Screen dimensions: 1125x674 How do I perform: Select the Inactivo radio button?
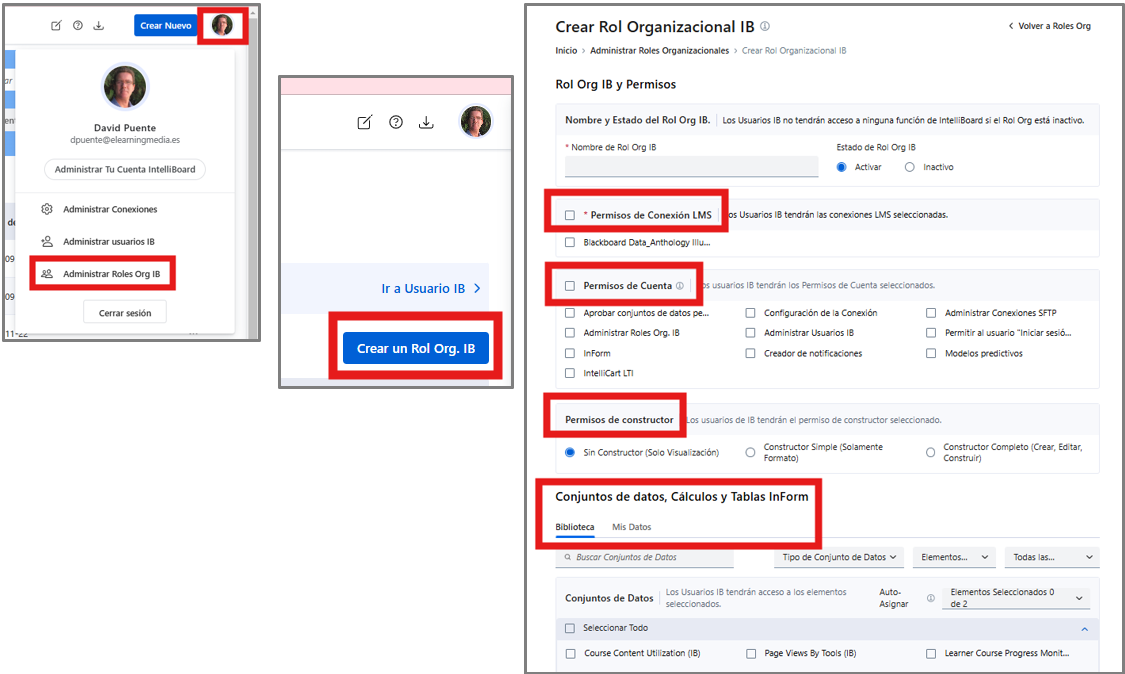coord(910,167)
